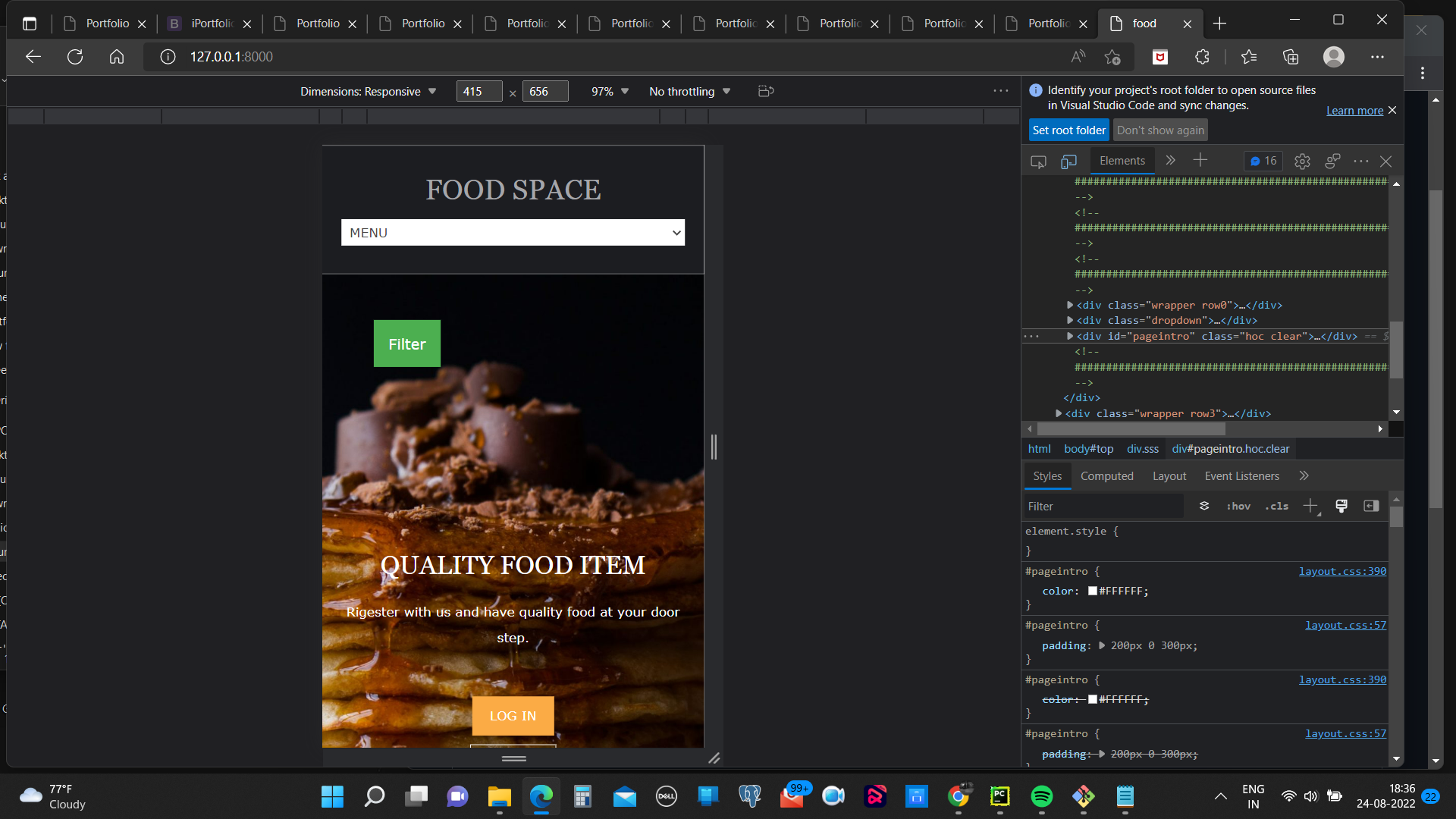Toggle element pseudo-class states with :hov
Screen dimensions: 1456x819
[x=1238, y=506]
